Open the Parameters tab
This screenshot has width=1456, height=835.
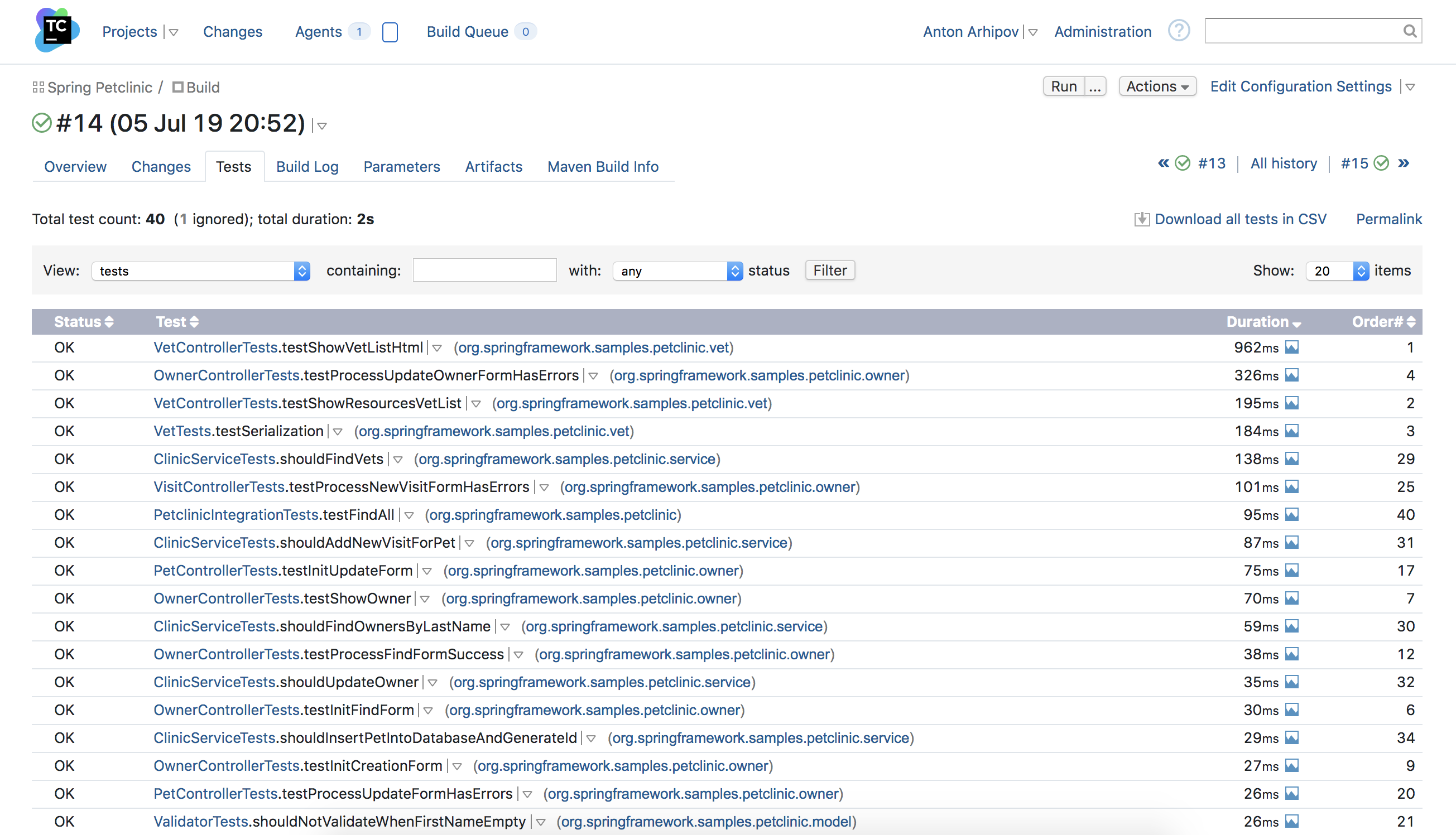[402, 167]
